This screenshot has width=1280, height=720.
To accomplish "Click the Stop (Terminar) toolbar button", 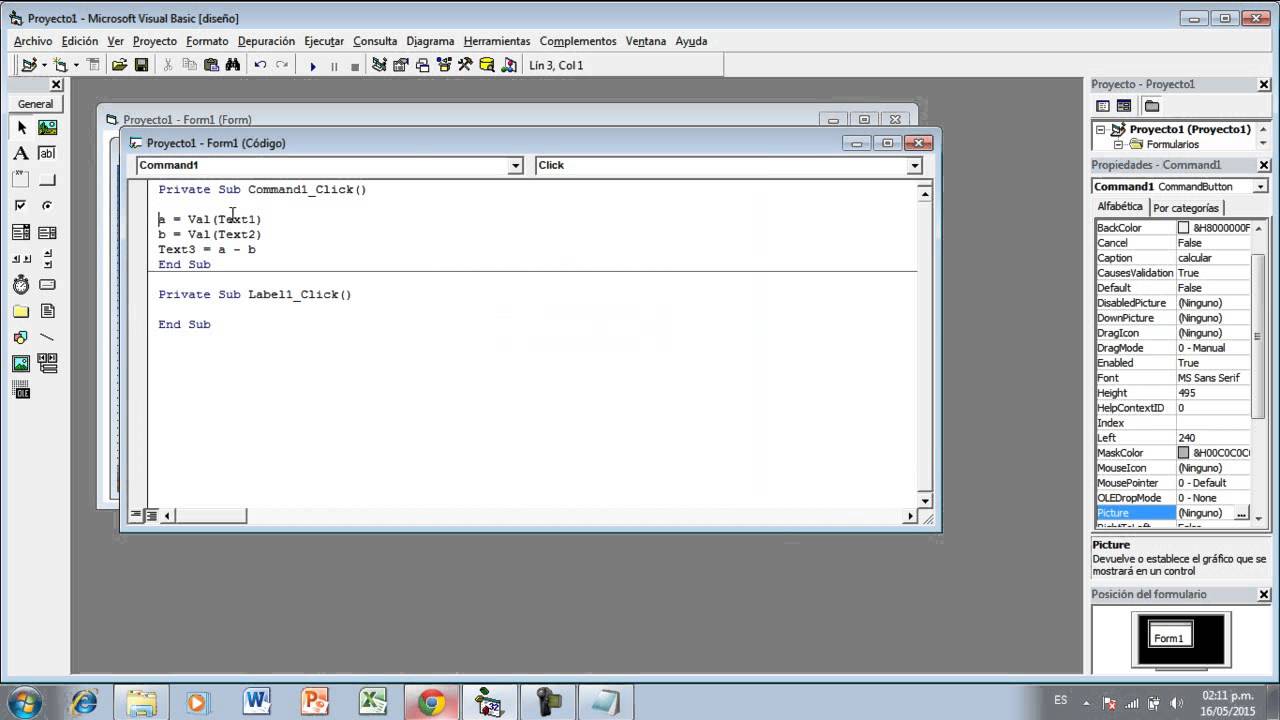I will click(x=355, y=66).
